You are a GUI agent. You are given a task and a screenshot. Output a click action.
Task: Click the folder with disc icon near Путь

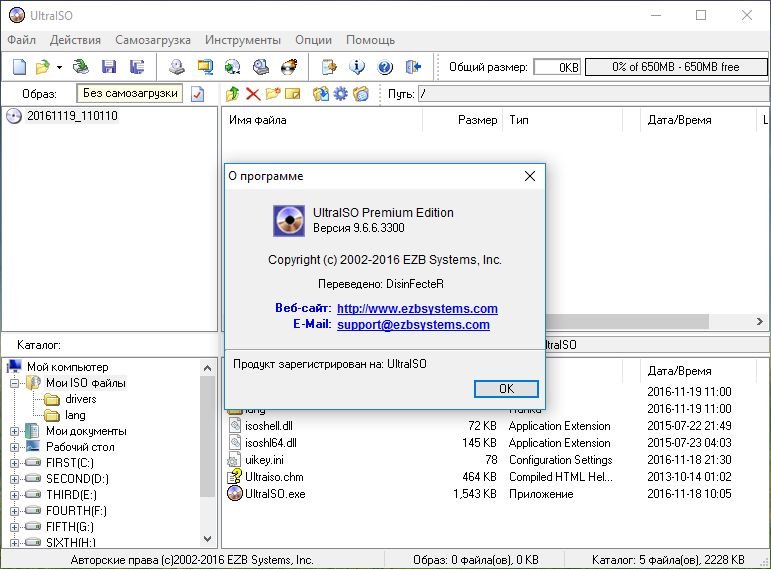point(360,93)
